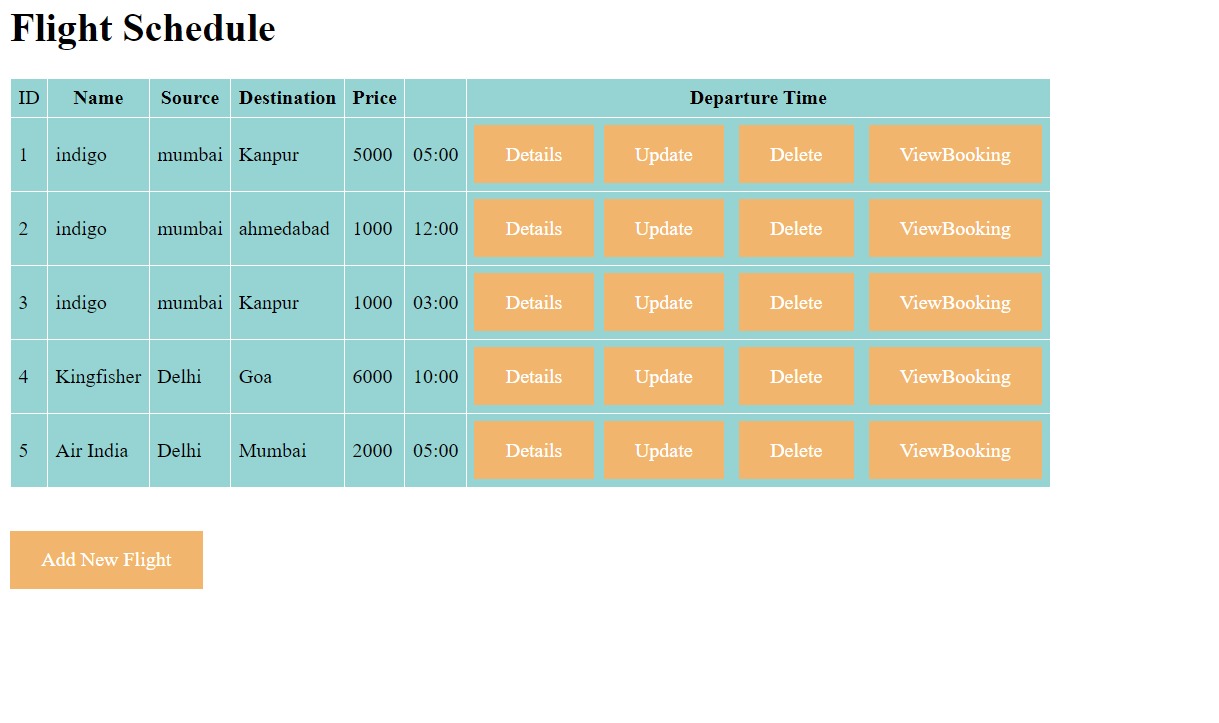Open ViewBooking for the Goa flight
The image size is (1219, 723).
coord(955,376)
